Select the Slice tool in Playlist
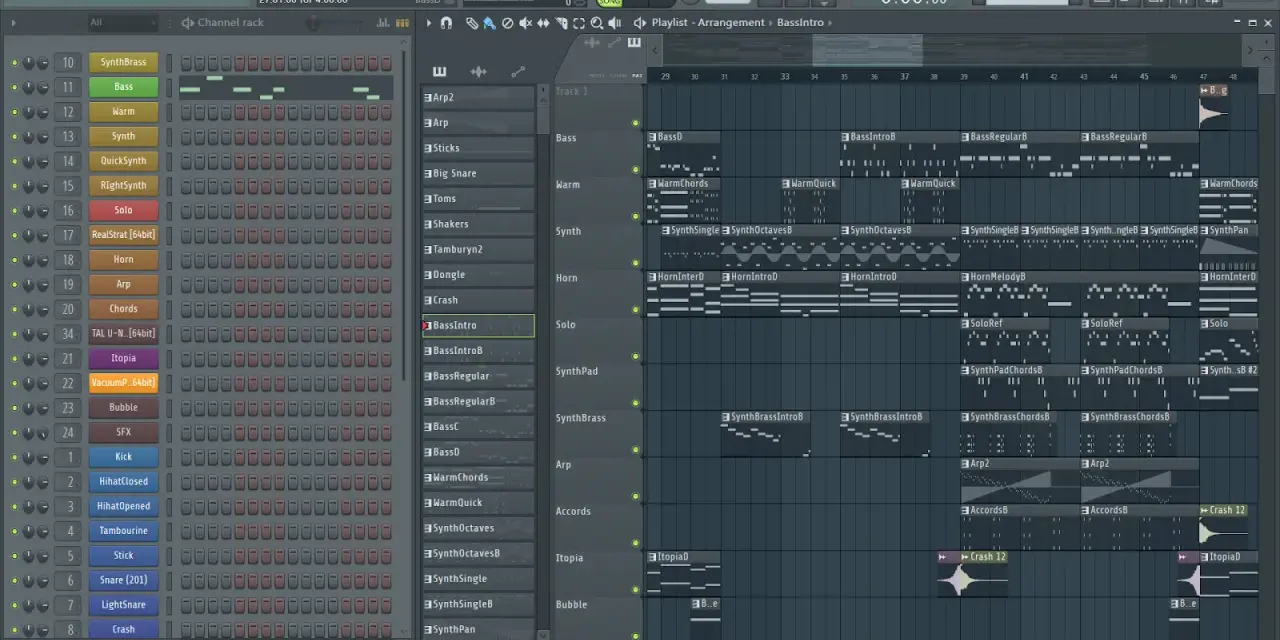1280x640 pixels. tap(561, 22)
